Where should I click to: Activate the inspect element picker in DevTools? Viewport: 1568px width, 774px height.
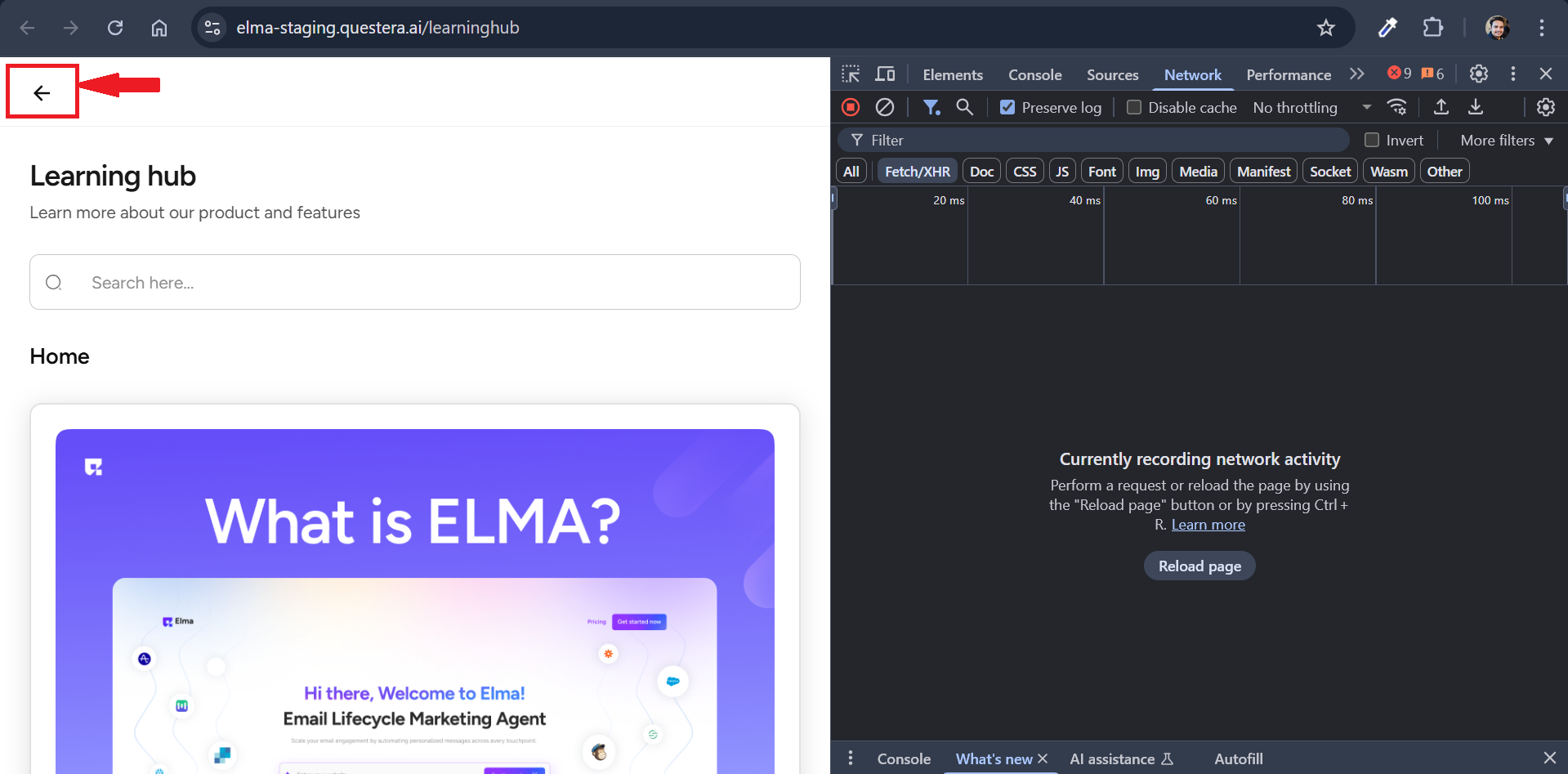coord(851,74)
